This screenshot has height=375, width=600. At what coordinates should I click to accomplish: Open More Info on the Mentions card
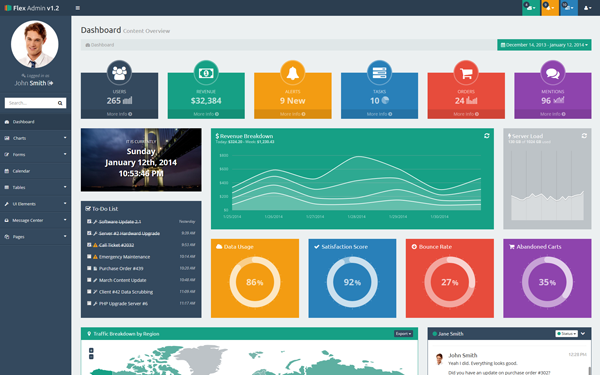553,114
